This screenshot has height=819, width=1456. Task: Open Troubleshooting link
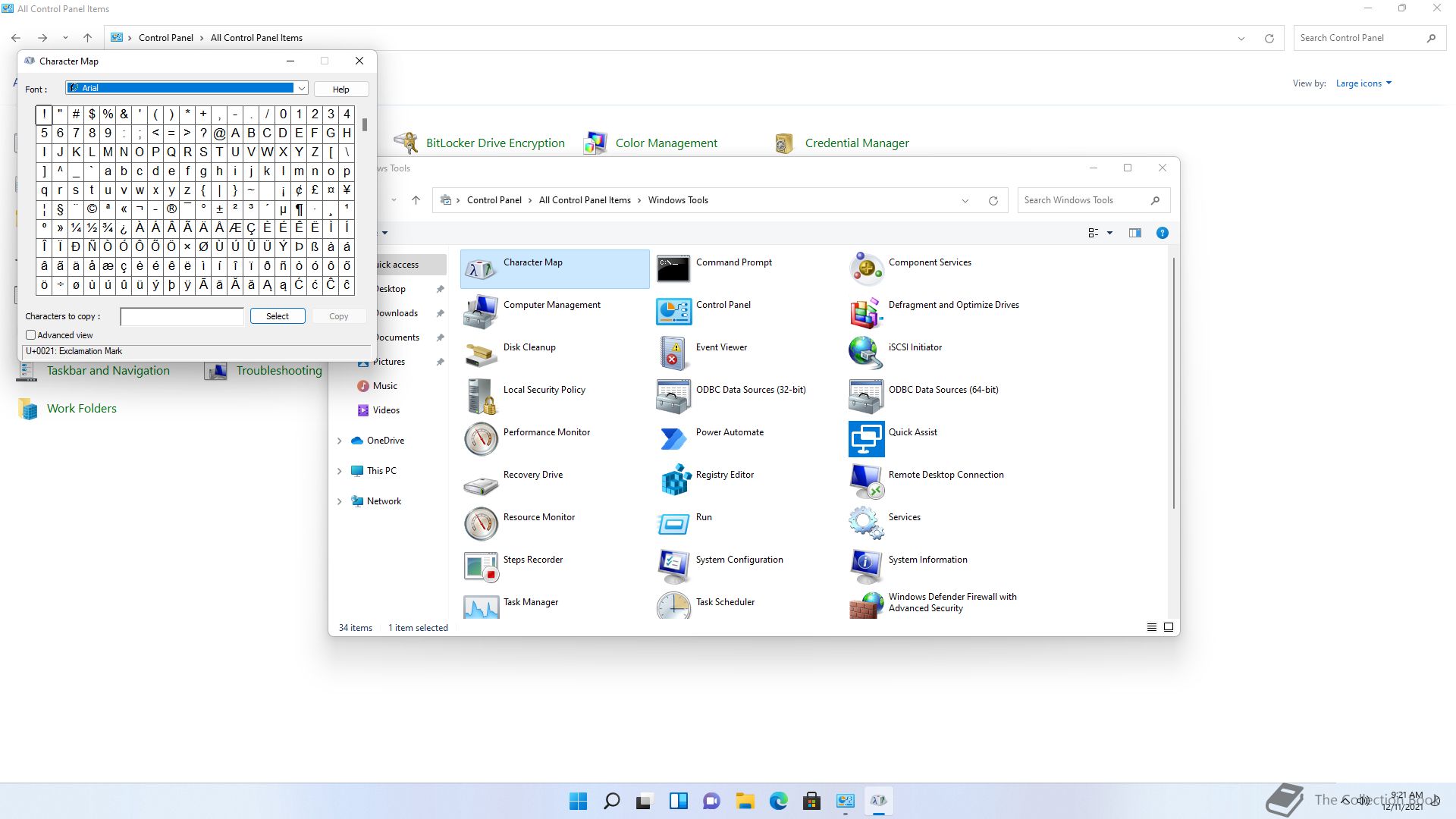(279, 371)
